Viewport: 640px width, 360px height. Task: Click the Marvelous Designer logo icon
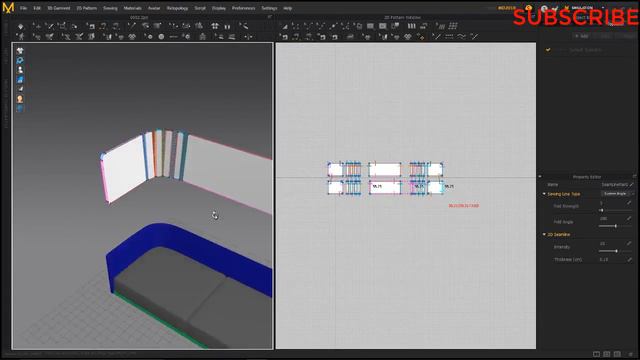[x=8, y=8]
